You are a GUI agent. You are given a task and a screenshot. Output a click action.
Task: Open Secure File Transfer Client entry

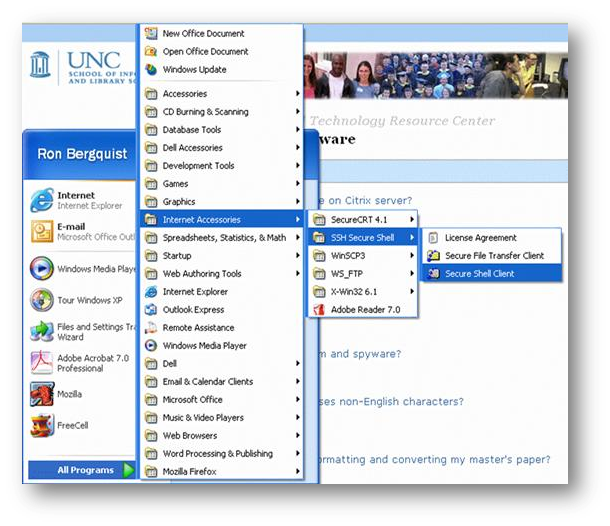click(x=494, y=256)
